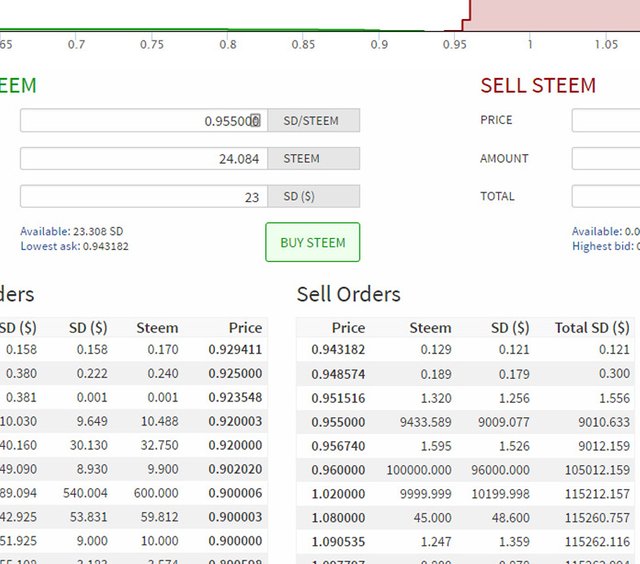
Task: Select sell order price 1.020000
Action: [x=338, y=494]
